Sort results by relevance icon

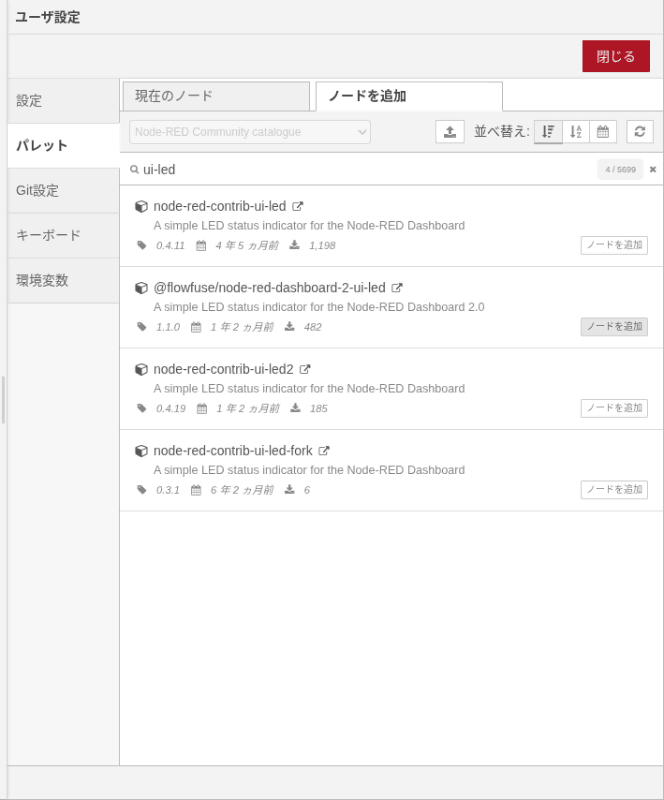[548, 132]
